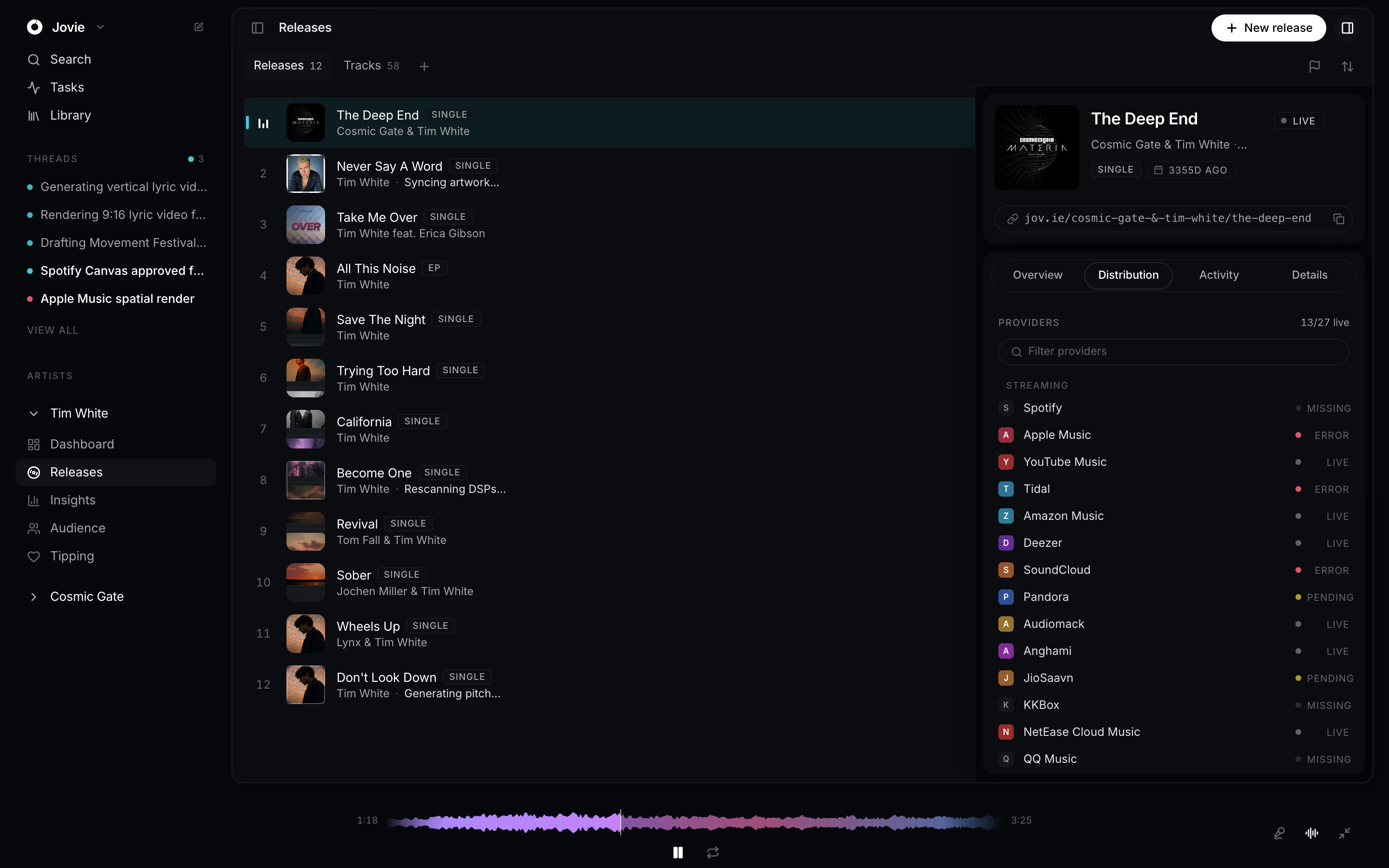Image resolution: width=1389 pixels, height=868 pixels.
Task: Toggle the left sidebar panel icon
Action: [258, 27]
